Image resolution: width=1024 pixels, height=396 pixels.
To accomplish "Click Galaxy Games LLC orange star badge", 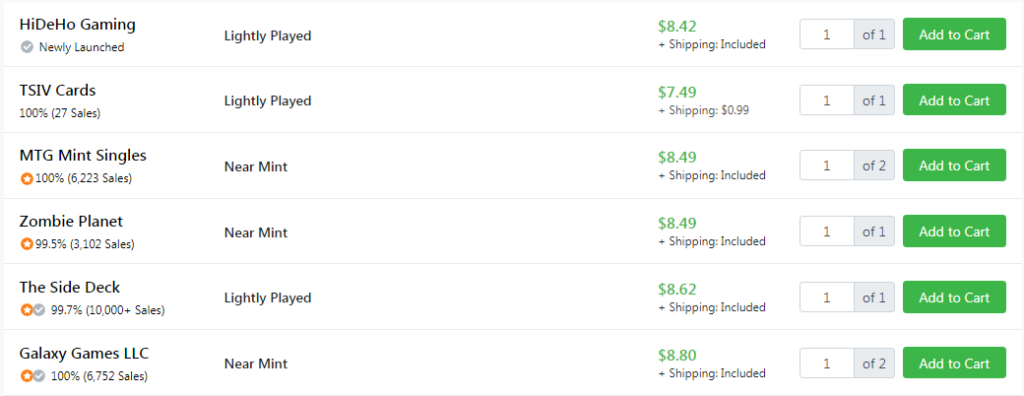I will tap(26, 376).
